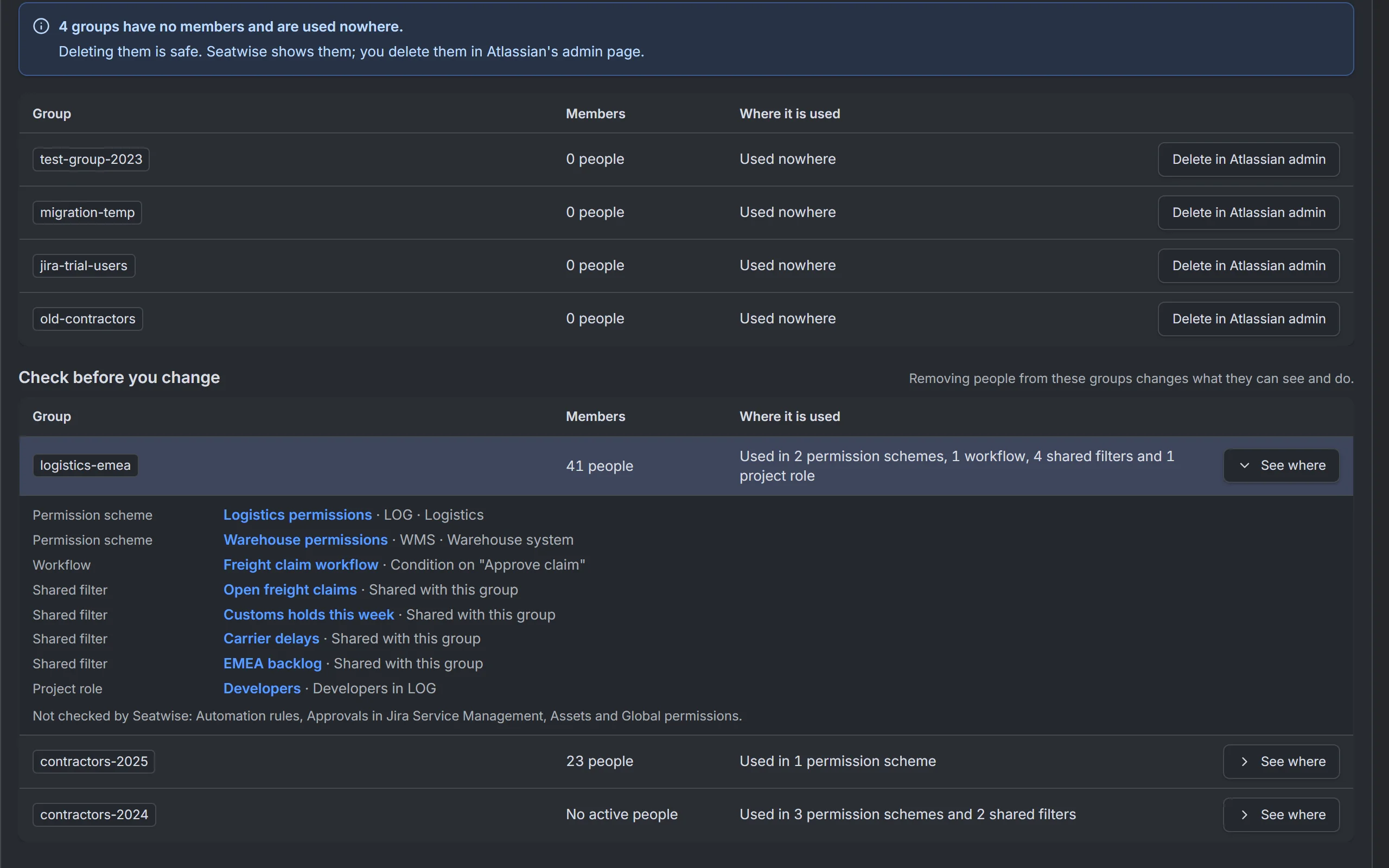Click the No active people cell

(x=622, y=815)
